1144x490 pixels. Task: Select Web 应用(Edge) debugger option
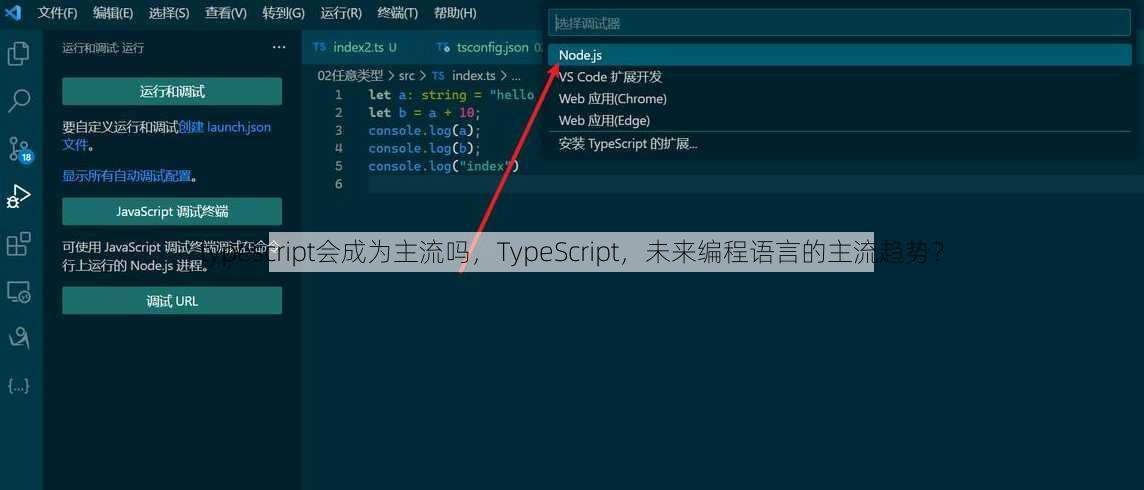pyautogui.click(x=839, y=120)
